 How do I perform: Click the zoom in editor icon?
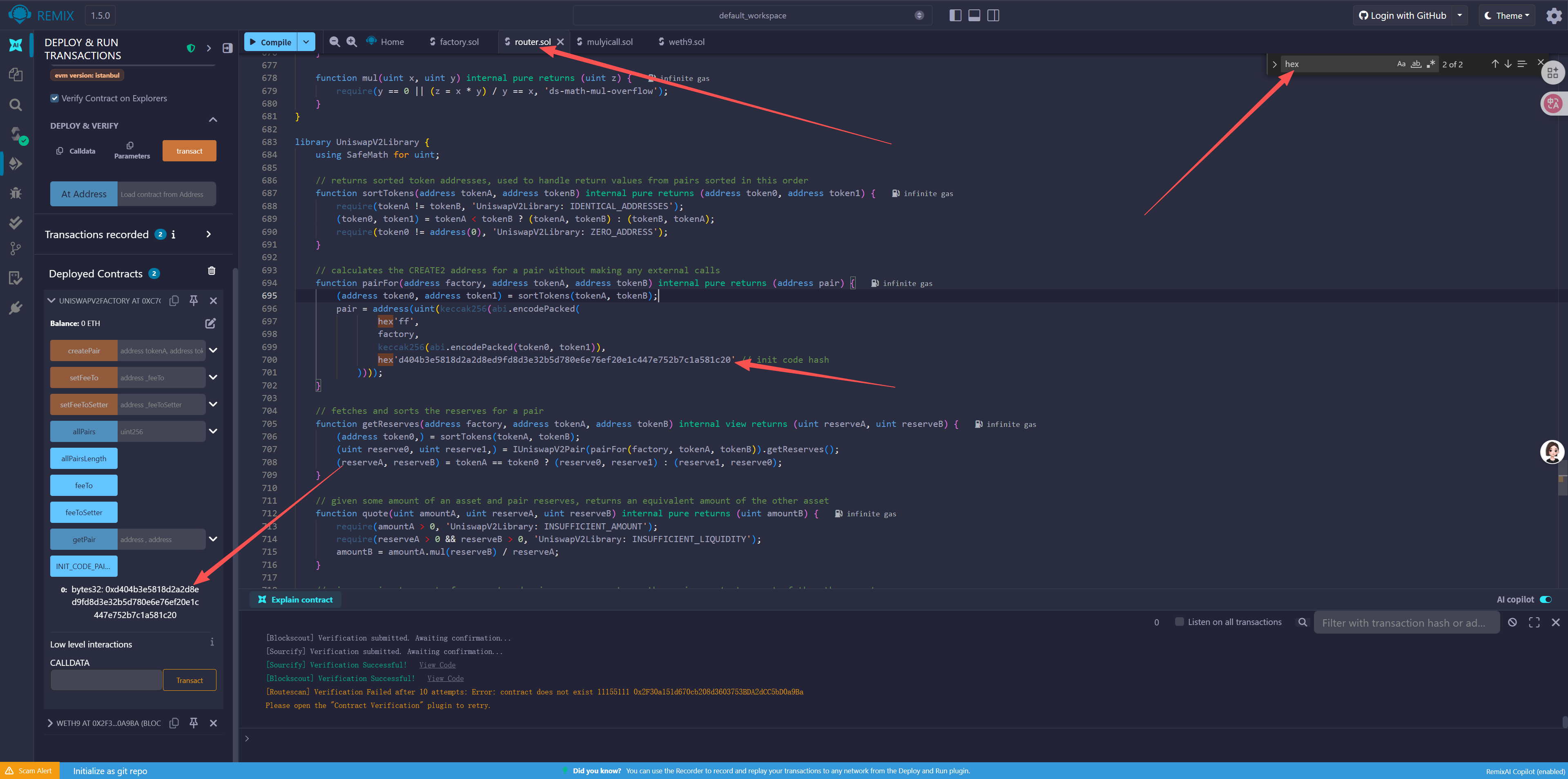click(x=352, y=41)
